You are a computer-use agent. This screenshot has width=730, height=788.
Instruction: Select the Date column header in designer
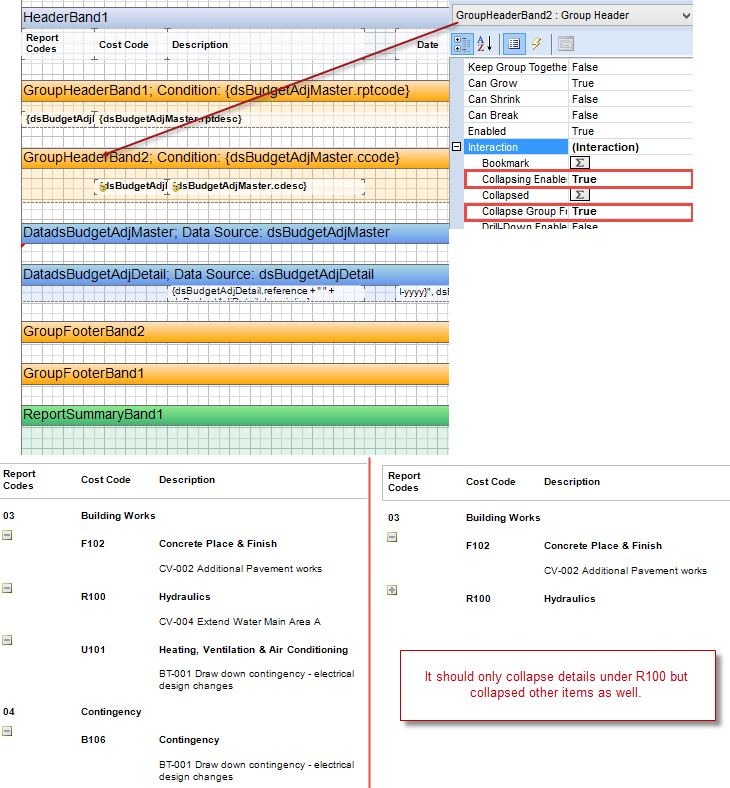pos(428,44)
